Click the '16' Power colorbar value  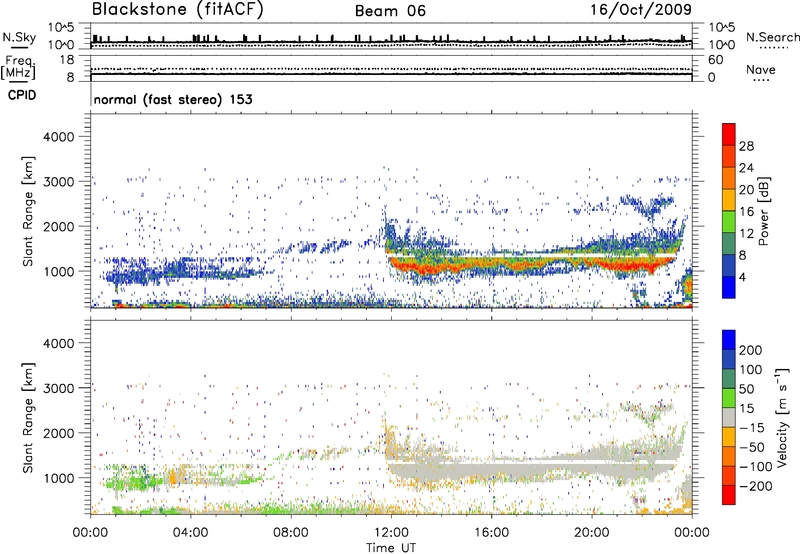click(746, 212)
